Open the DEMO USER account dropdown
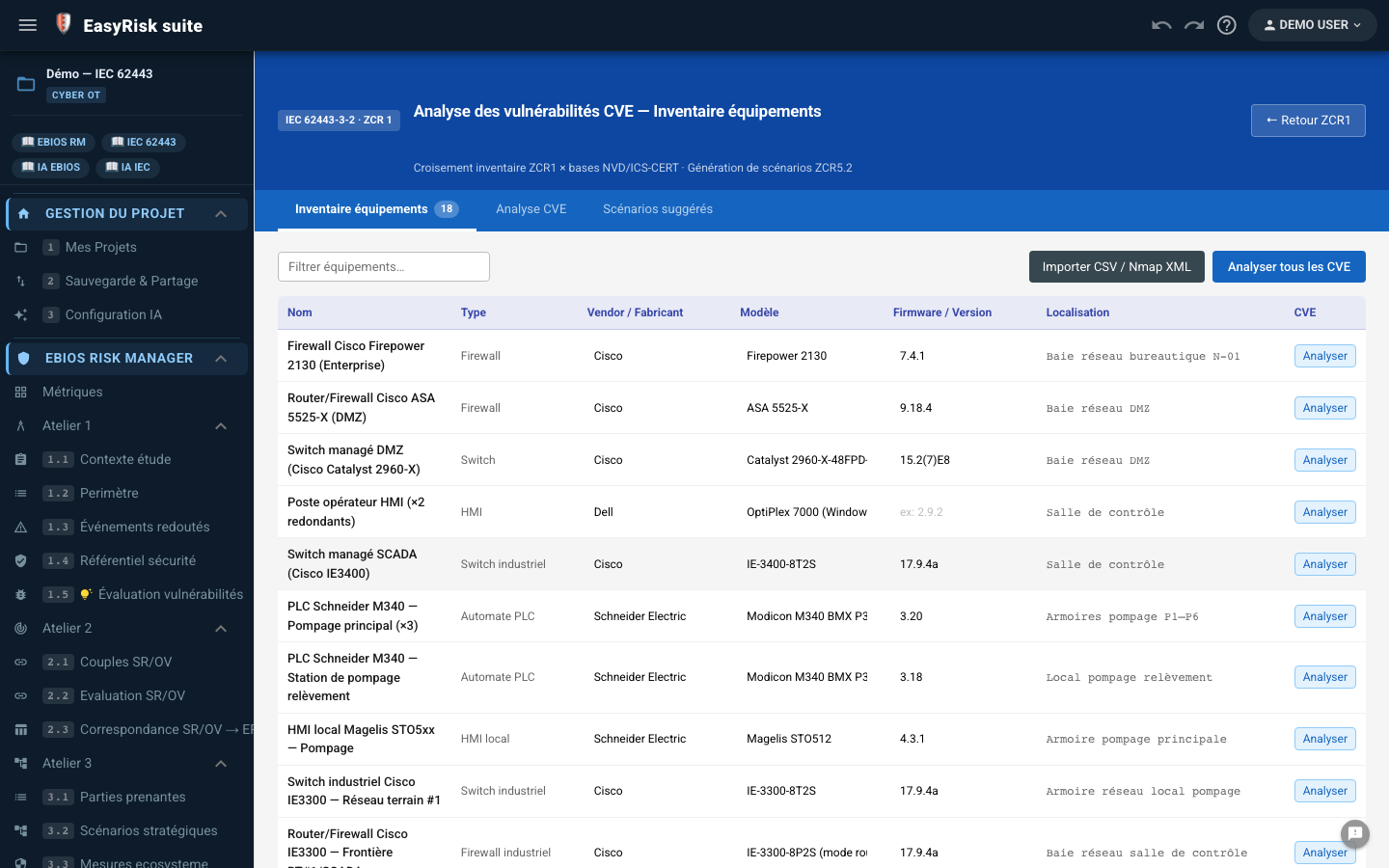 1313,25
